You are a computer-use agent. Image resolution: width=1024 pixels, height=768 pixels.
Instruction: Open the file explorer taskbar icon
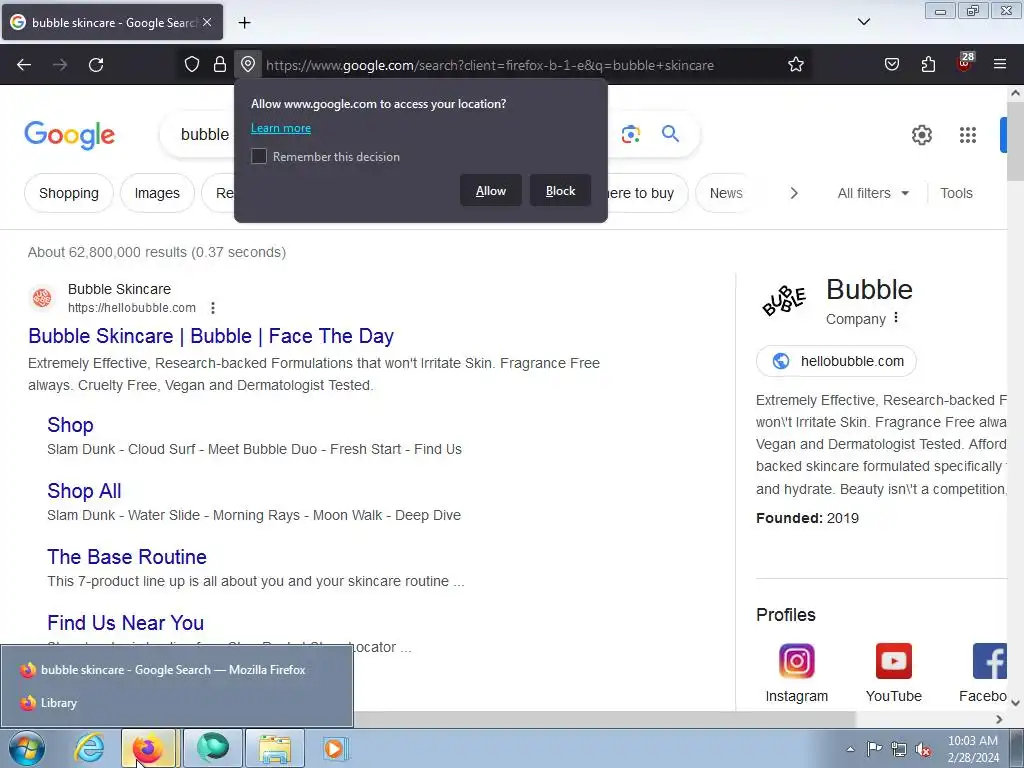274,748
